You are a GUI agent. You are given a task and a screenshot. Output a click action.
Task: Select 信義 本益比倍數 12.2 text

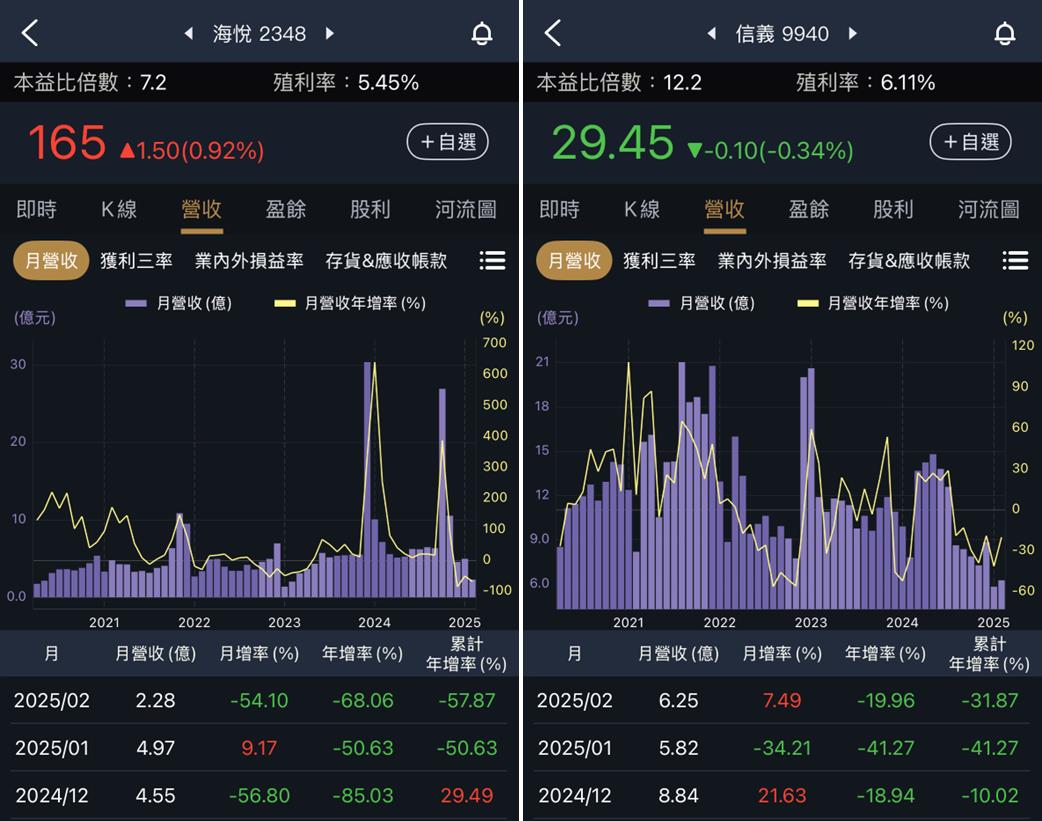pos(619,82)
